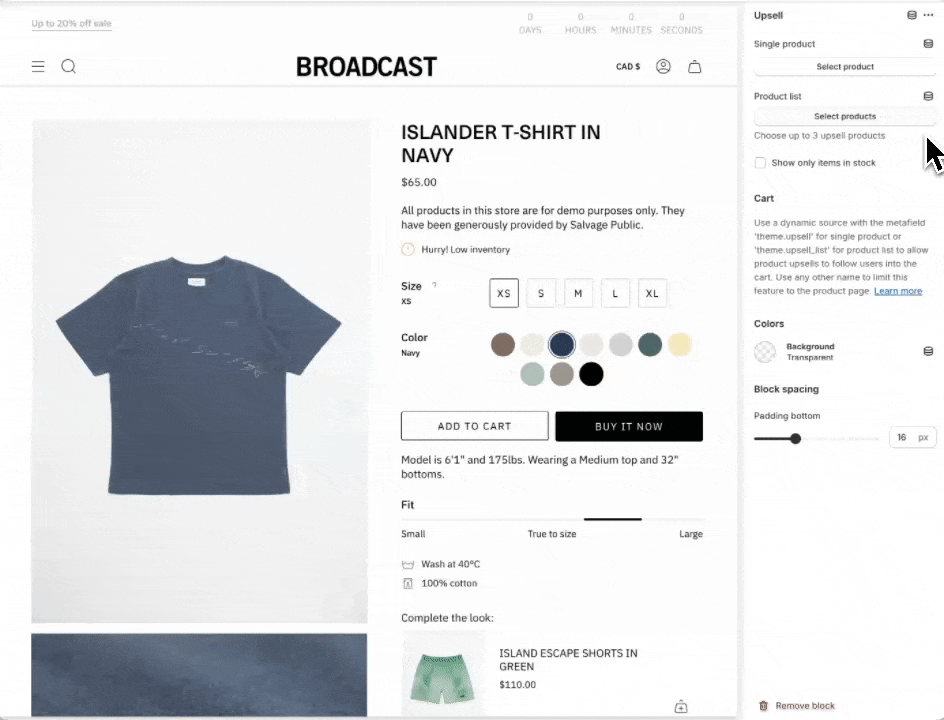Viewport: 944px width, 720px height.
Task: Click the Add to Cart button
Action: tap(474, 426)
